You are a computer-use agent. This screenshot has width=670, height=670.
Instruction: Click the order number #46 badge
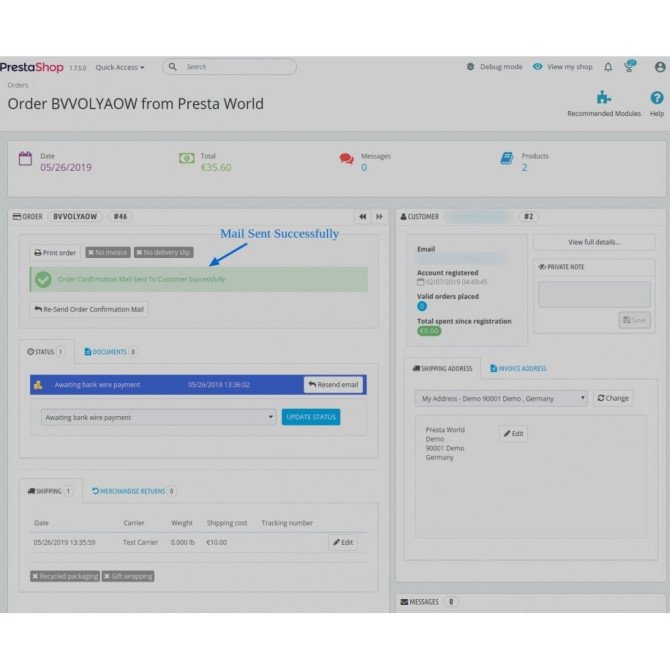[120, 217]
